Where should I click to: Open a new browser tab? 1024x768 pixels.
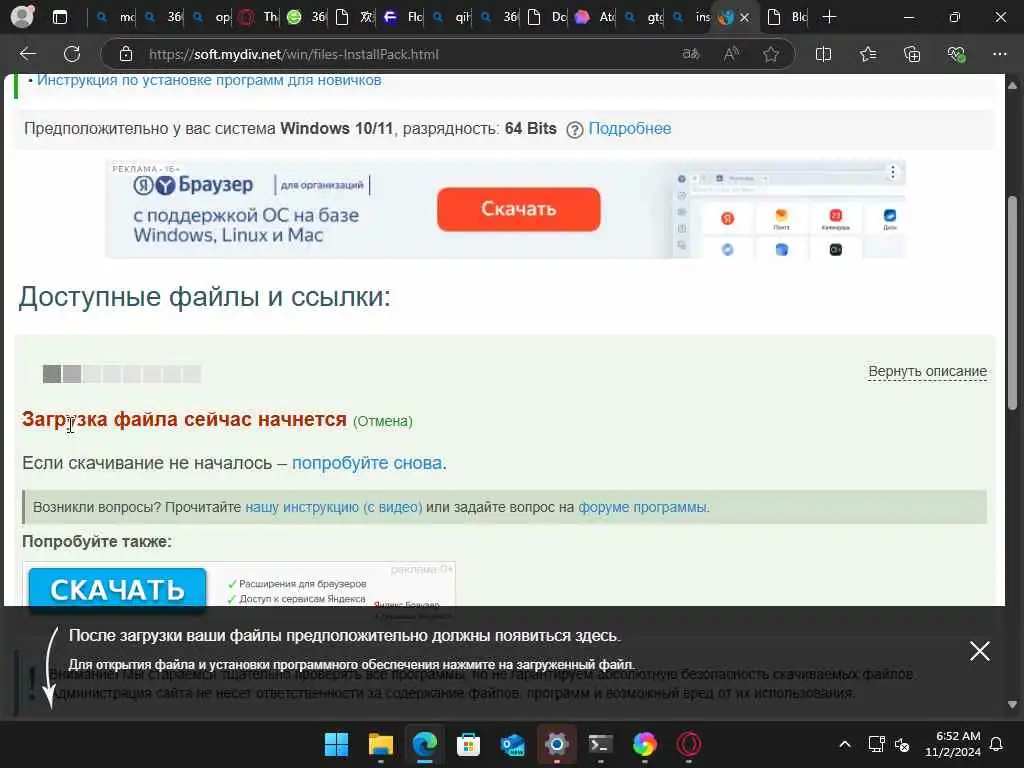pyautogui.click(x=829, y=17)
